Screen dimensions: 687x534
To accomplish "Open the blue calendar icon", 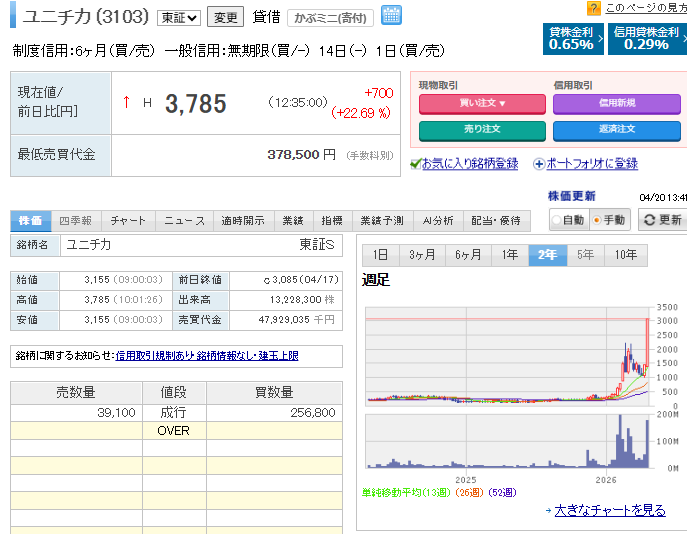I will 391,15.
